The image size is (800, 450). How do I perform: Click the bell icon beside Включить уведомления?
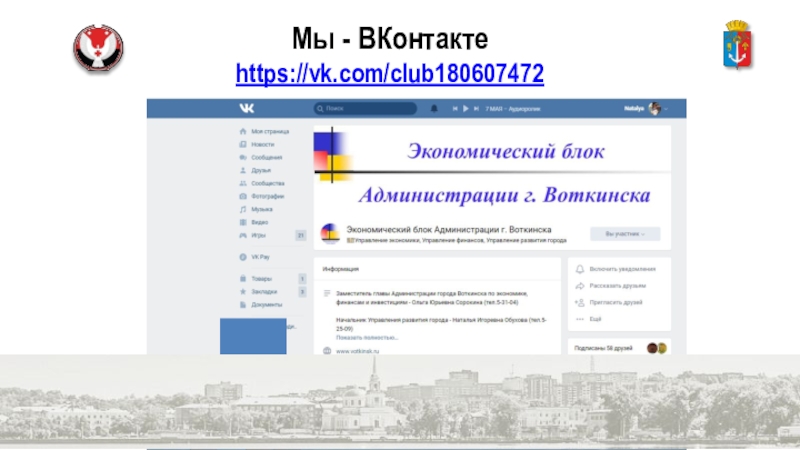[x=580, y=269]
